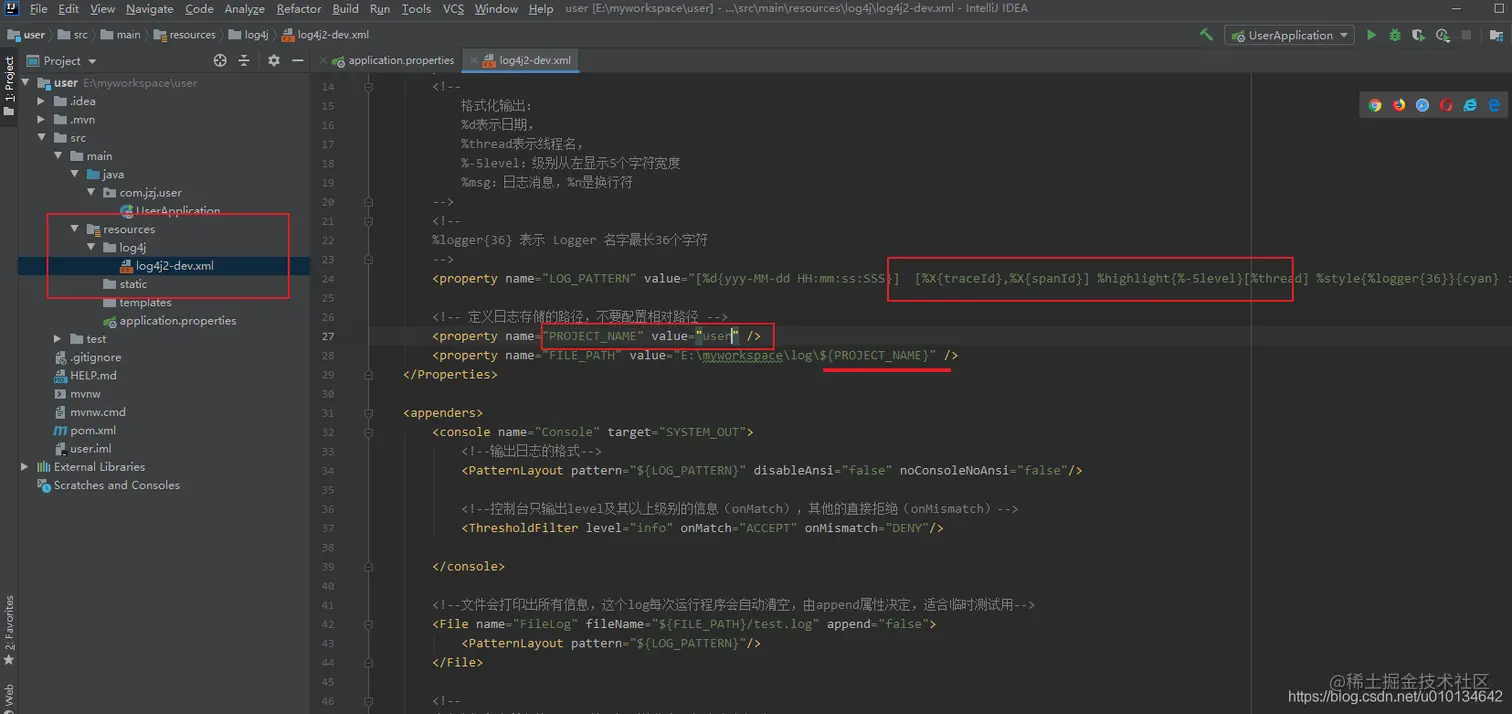
Task: Click the fold marker on line 31
Action: 369,413
